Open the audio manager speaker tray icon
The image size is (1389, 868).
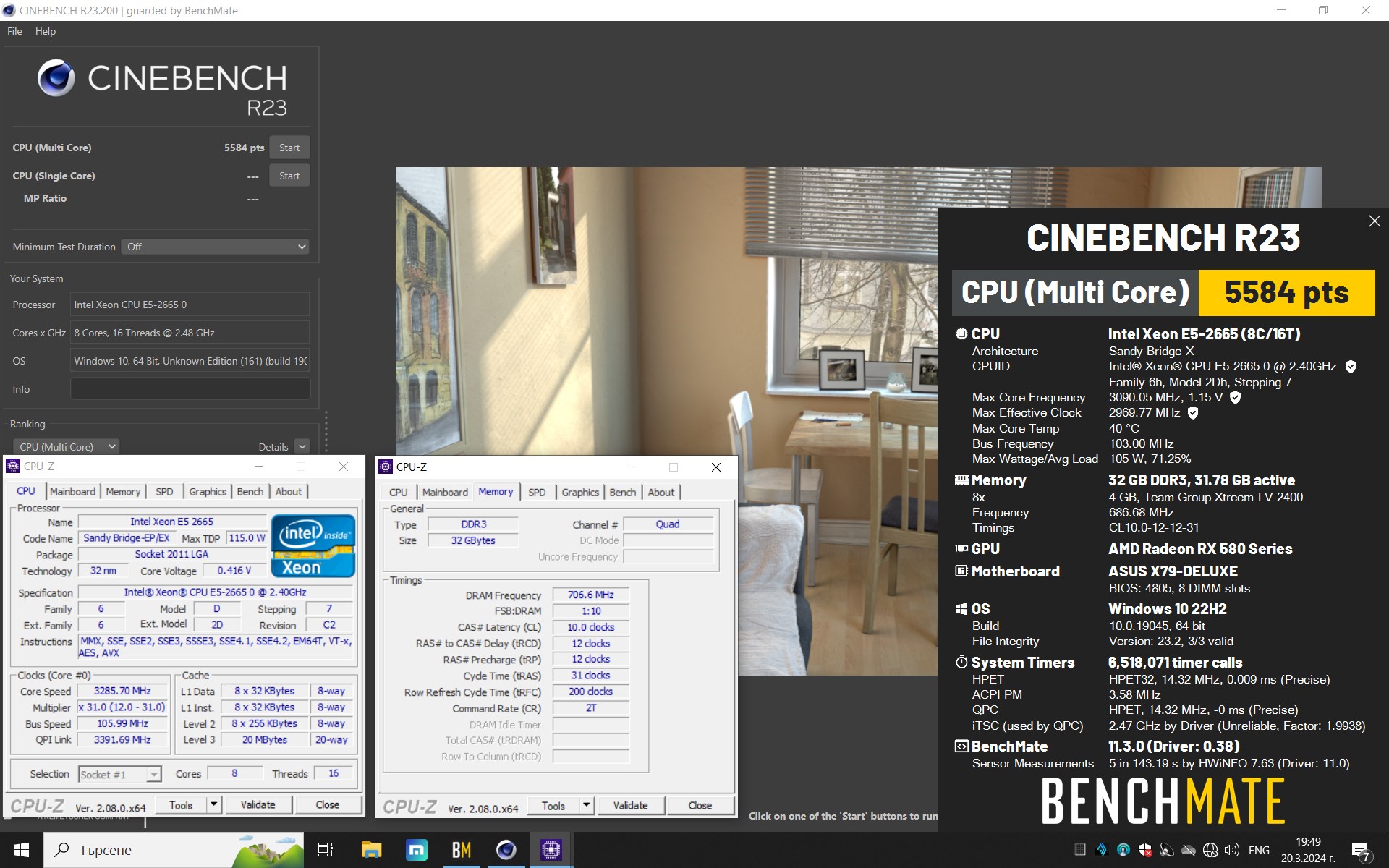pyautogui.click(x=1167, y=850)
